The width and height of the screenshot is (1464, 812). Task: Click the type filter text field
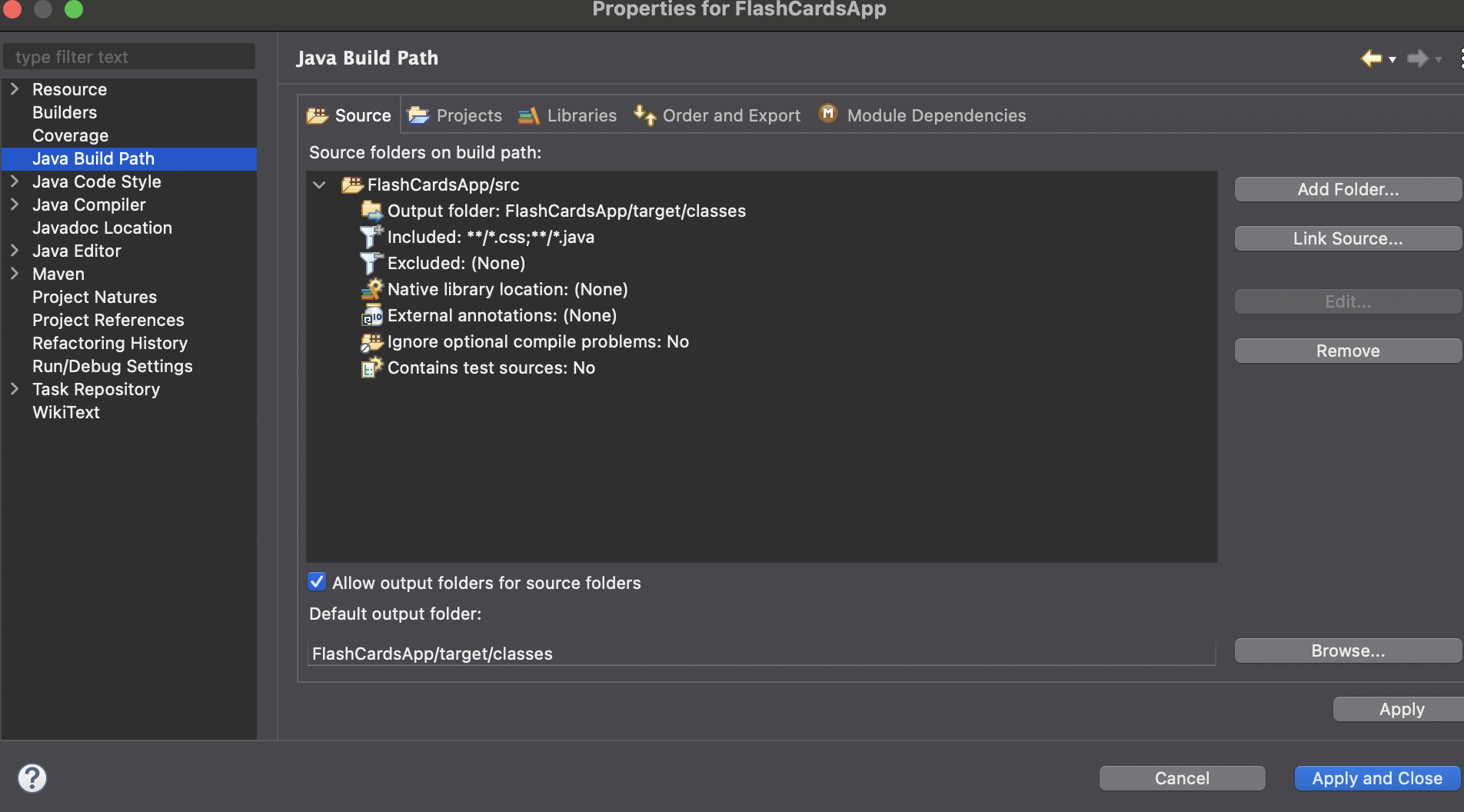(129, 57)
